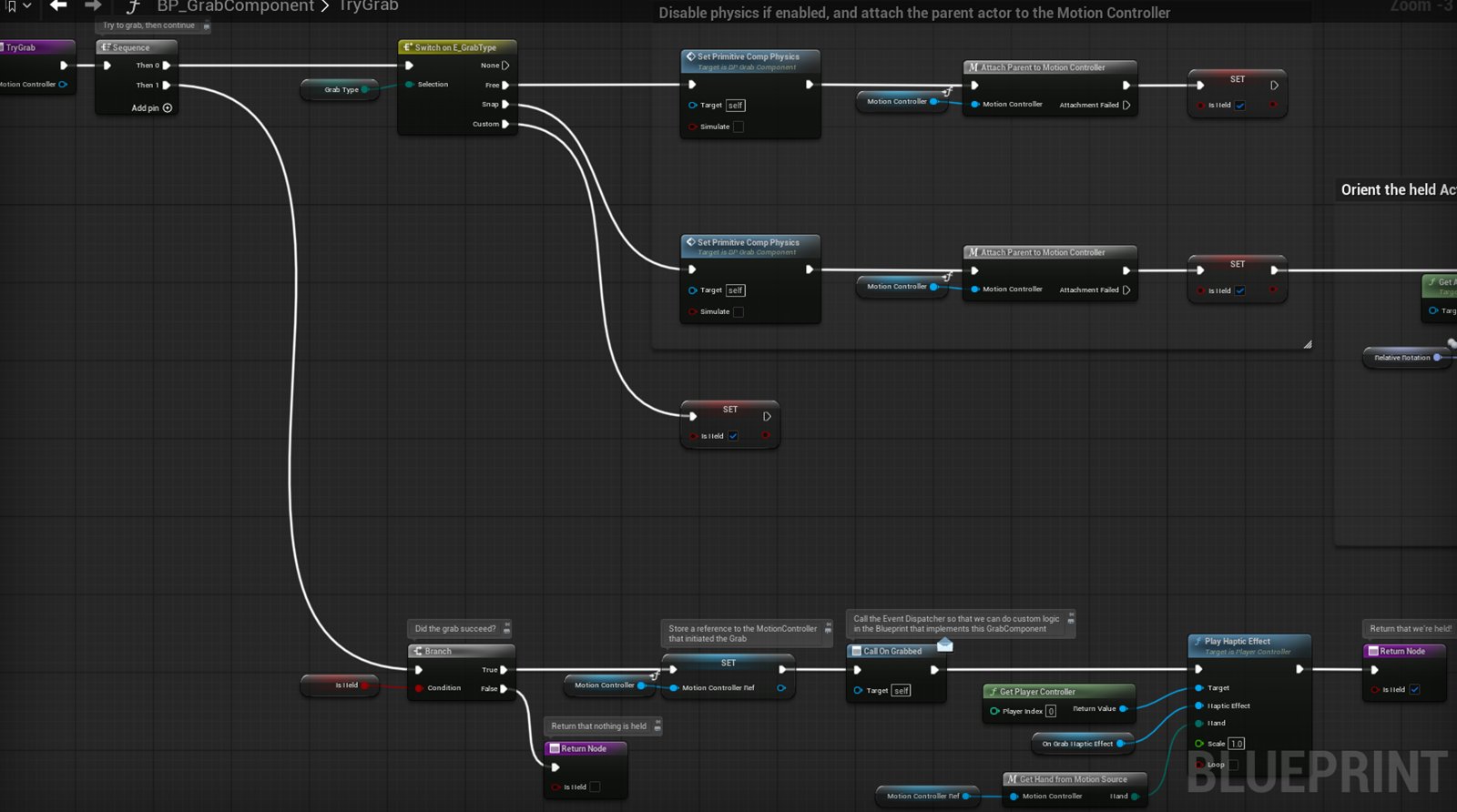Tick Simulate on the upper Set Primitive Comp Physics
Viewport: 1457px width, 812px height.
point(739,127)
